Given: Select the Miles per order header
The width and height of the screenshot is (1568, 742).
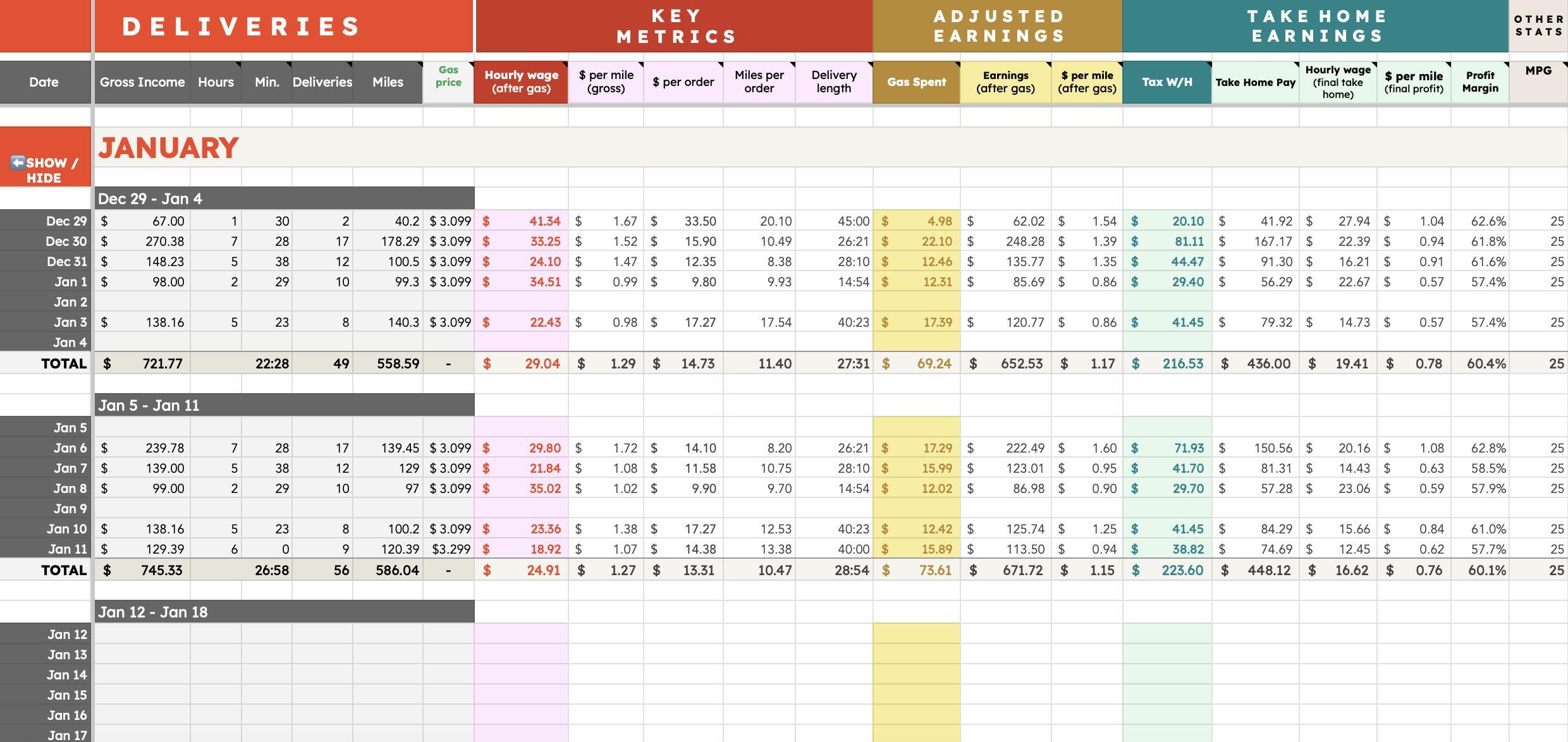Looking at the screenshot, I should (x=759, y=82).
